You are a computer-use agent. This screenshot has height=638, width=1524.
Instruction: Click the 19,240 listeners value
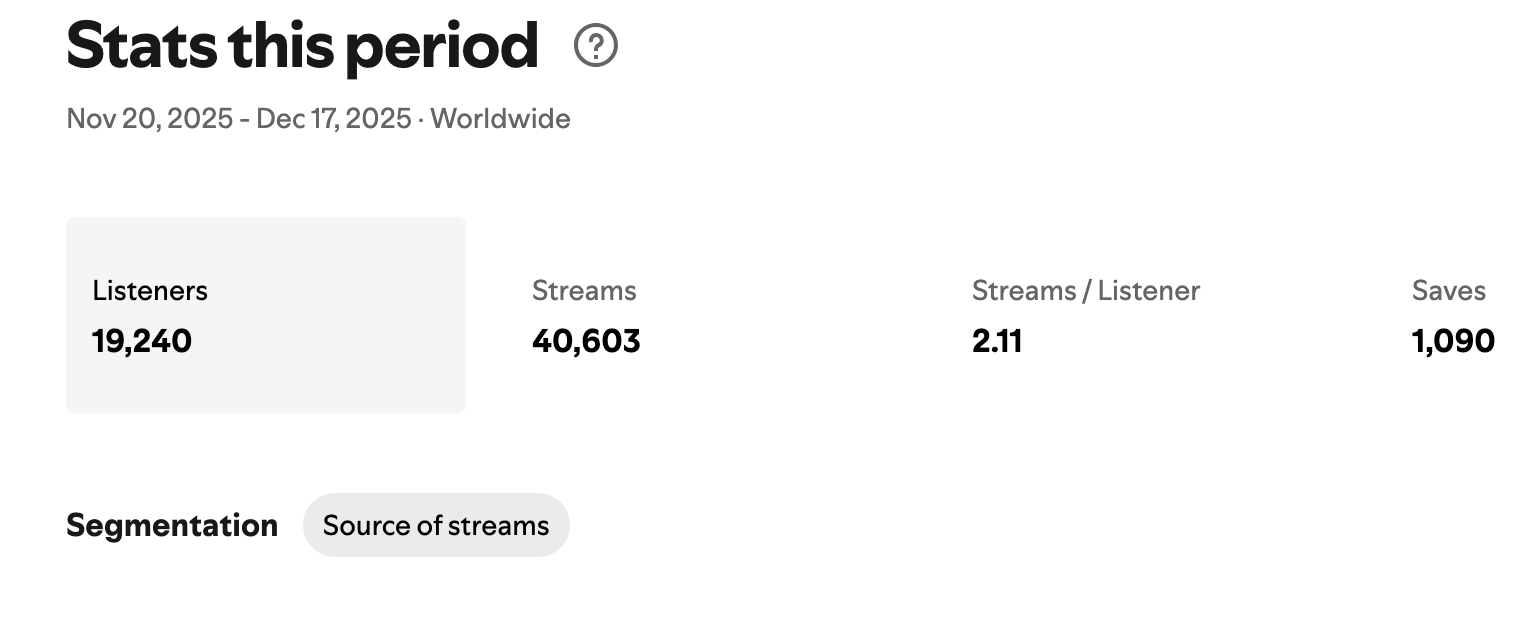142,341
